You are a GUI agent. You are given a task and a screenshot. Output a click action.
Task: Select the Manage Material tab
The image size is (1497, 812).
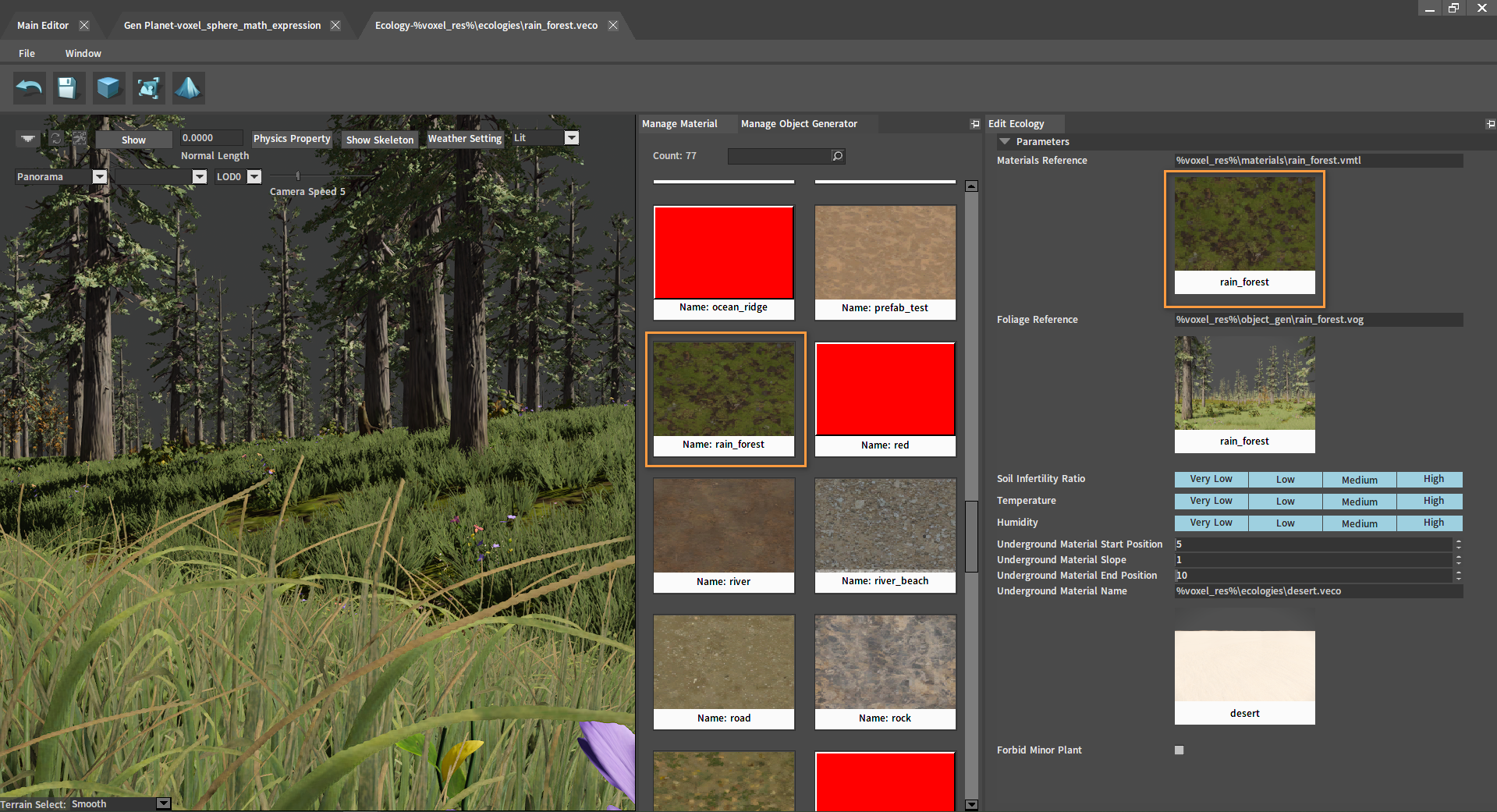coord(679,124)
